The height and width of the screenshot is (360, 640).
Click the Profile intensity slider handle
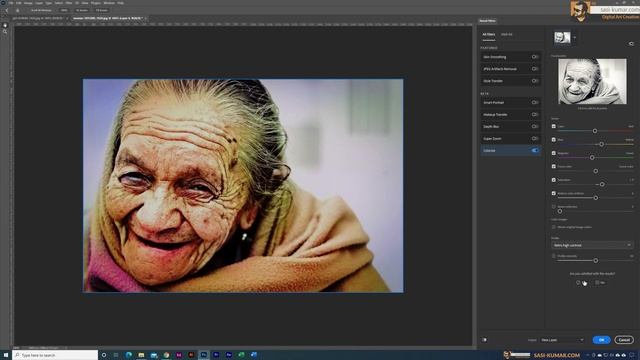coord(596,260)
